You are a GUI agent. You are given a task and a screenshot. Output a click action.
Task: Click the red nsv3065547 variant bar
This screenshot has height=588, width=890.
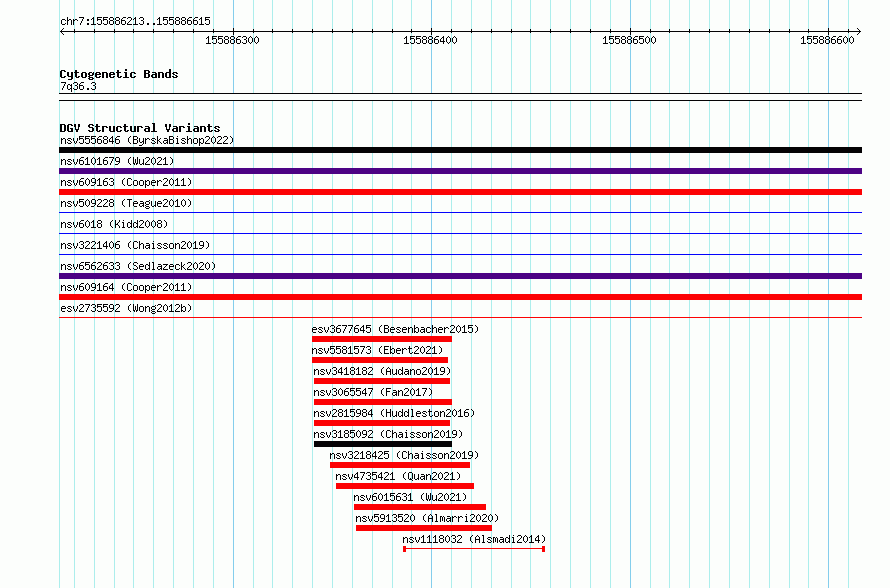[383, 402]
